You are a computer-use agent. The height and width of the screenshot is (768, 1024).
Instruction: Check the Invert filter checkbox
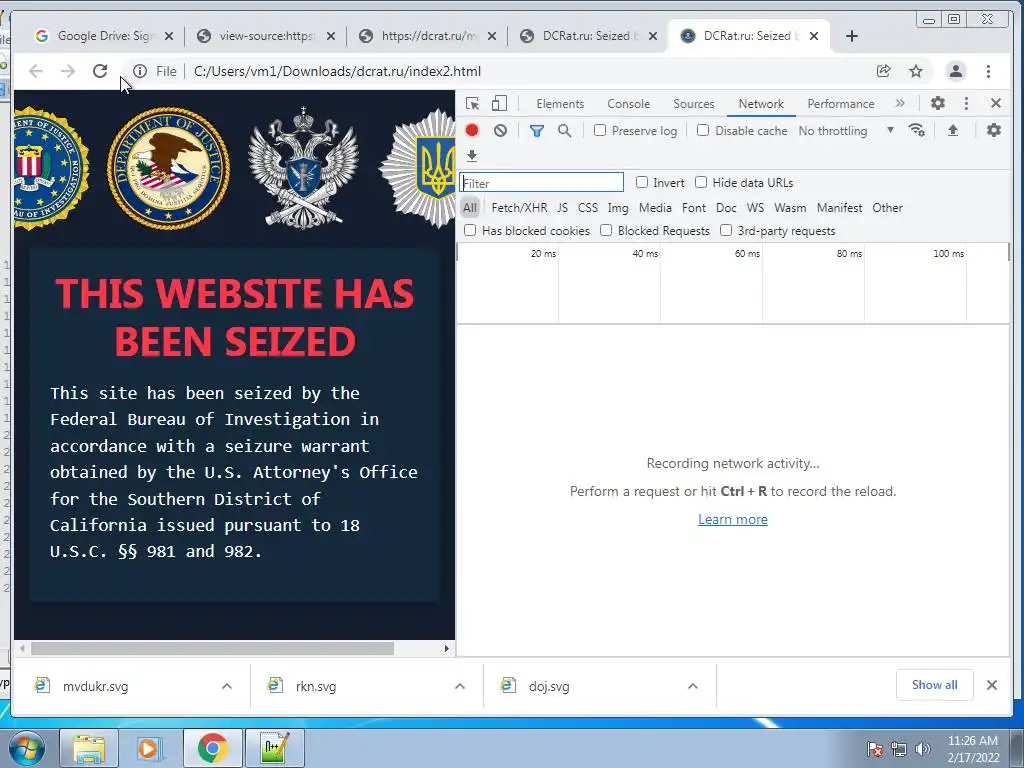coord(642,182)
